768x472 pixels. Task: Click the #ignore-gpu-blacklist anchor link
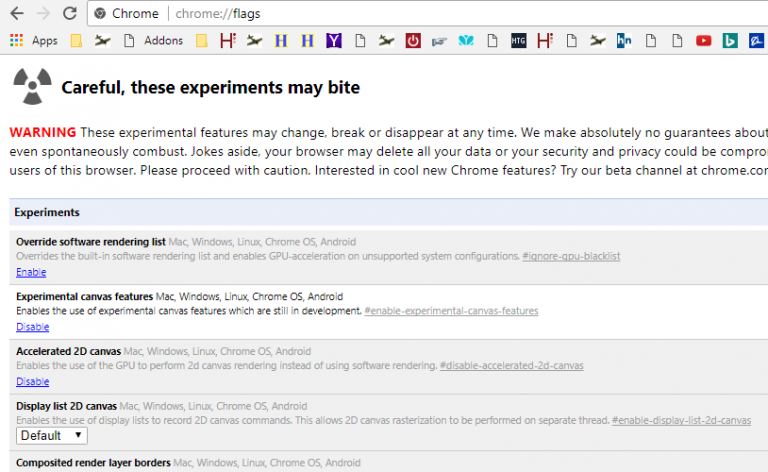point(571,256)
